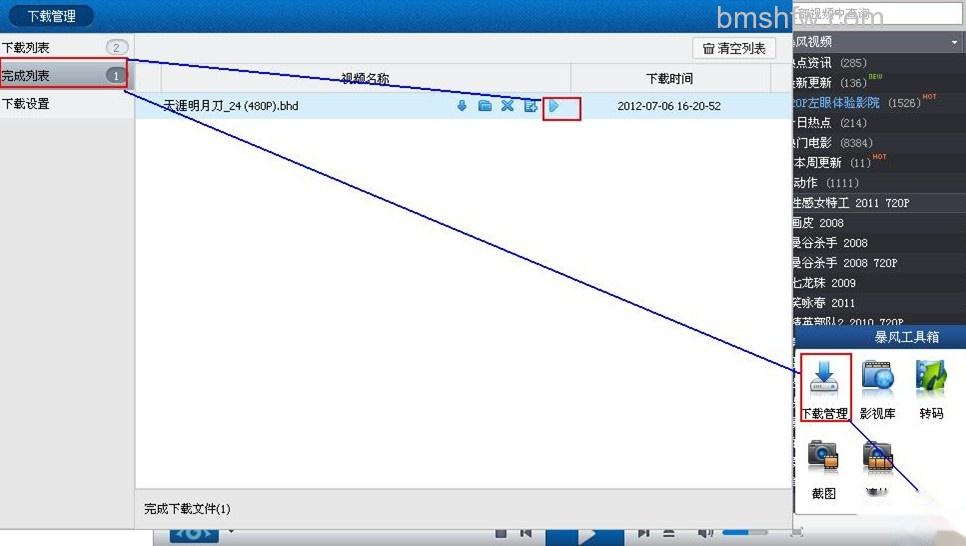The height and width of the screenshot is (546, 966).
Task: Open the dropdown arrow beside the eye logo
Action: [231, 532]
